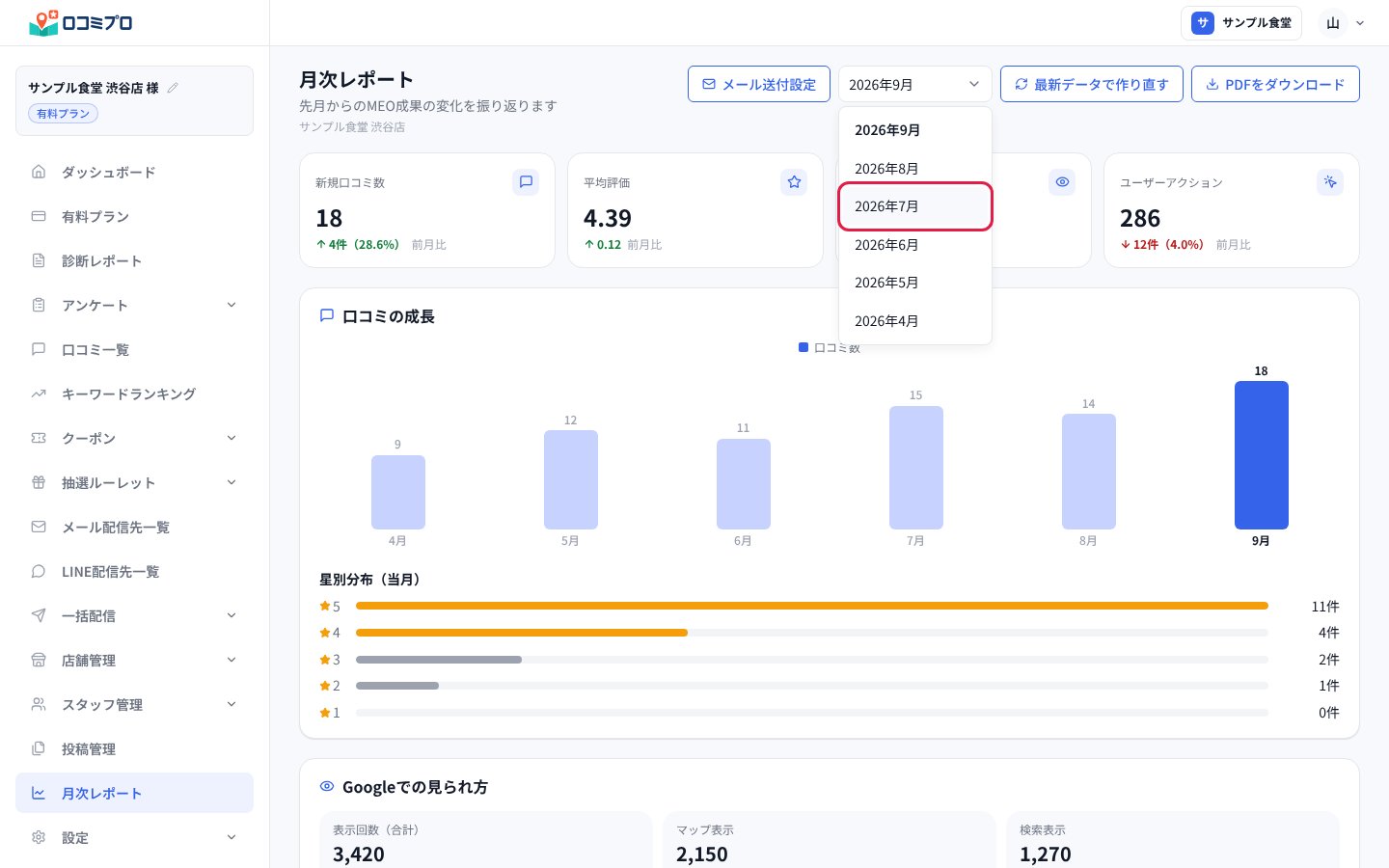1389x868 pixels.
Task: Click the キーワードランキング trend icon
Action: point(39,393)
